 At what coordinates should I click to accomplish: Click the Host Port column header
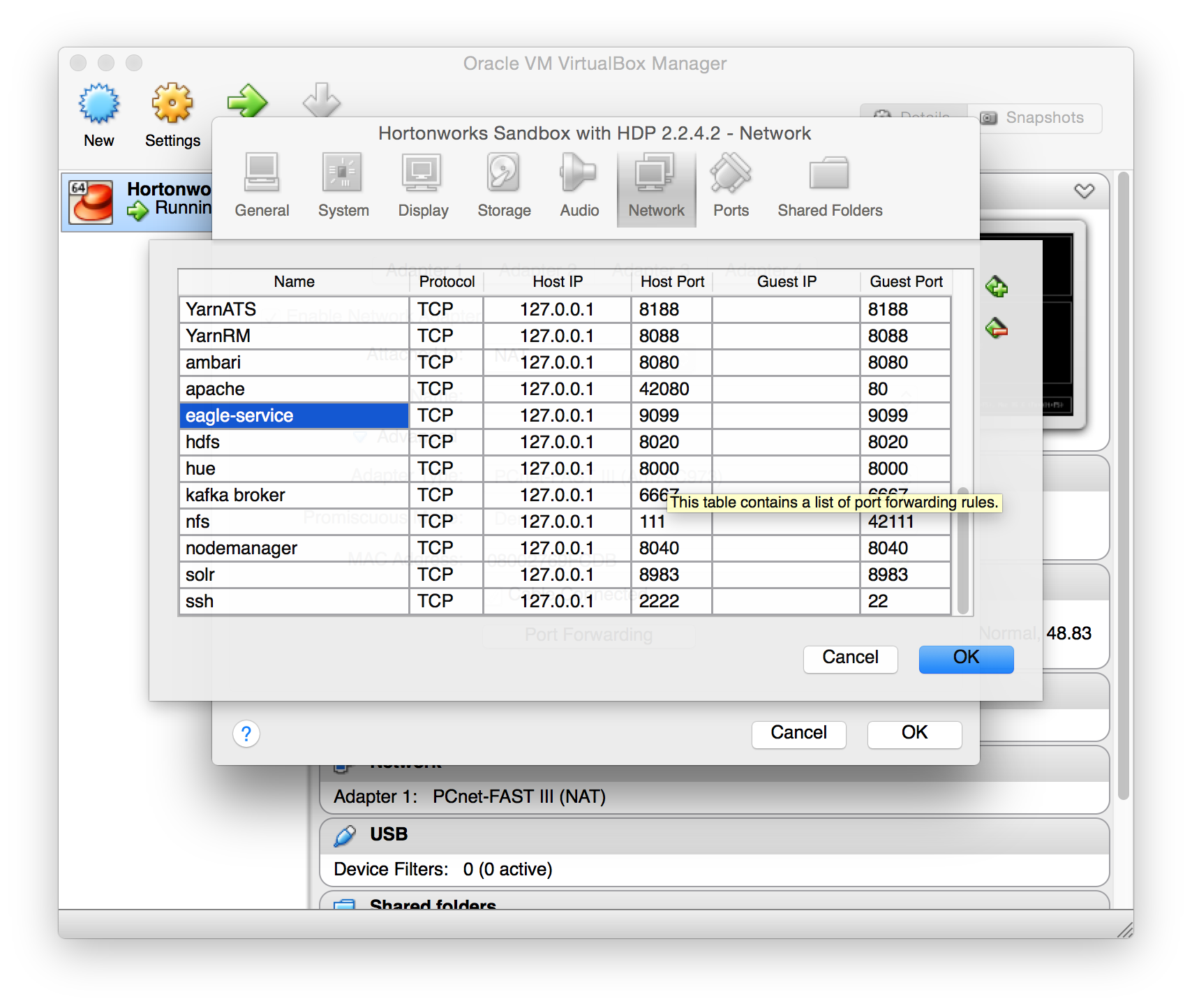(x=672, y=282)
